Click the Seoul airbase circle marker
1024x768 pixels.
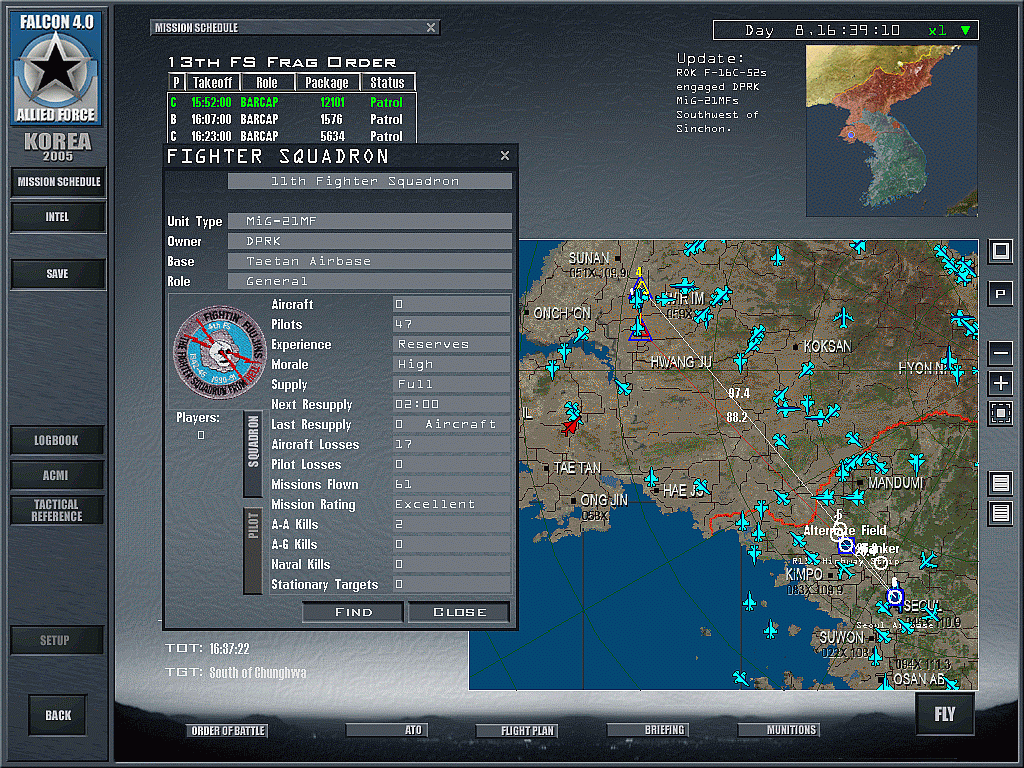coord(895,596)
